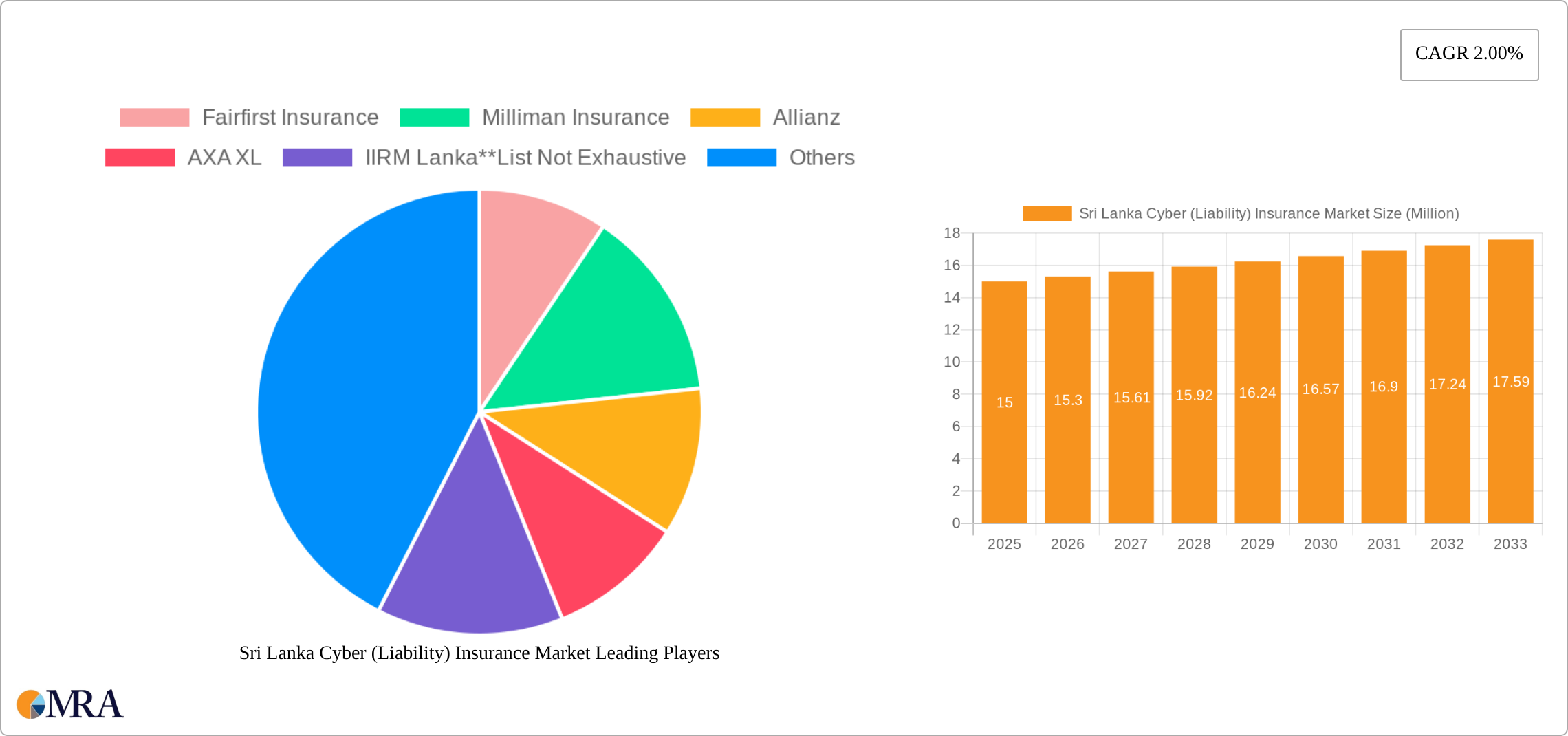Click the AXA XL red legend swatch
The width and height of the screenshot is (1568, 736).
coord(140,158)
